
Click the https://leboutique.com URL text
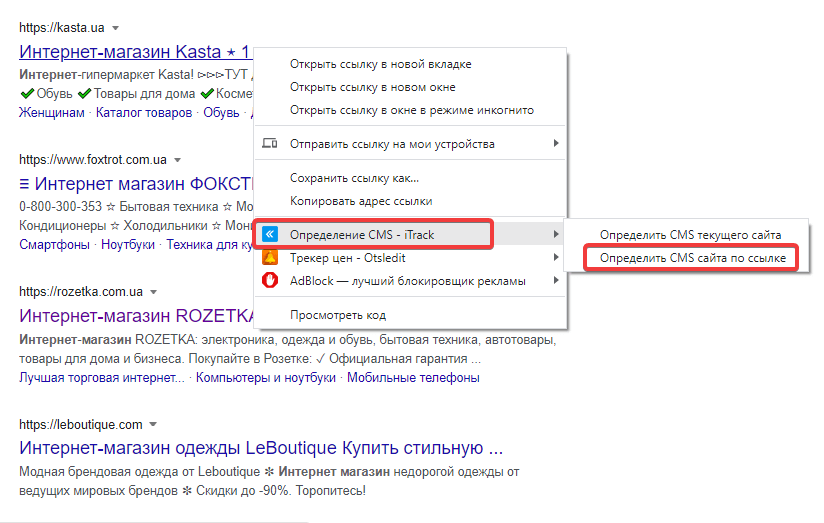pos(80,424)
